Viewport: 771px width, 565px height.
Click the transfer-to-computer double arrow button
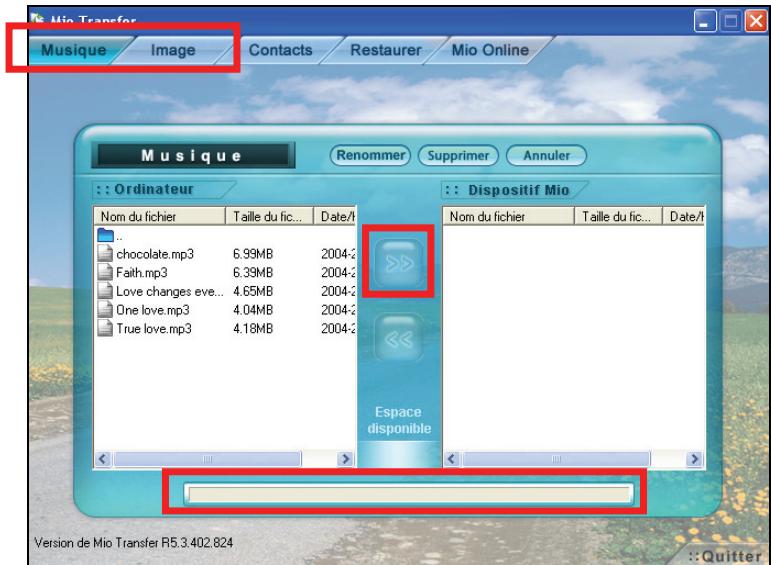399,339
